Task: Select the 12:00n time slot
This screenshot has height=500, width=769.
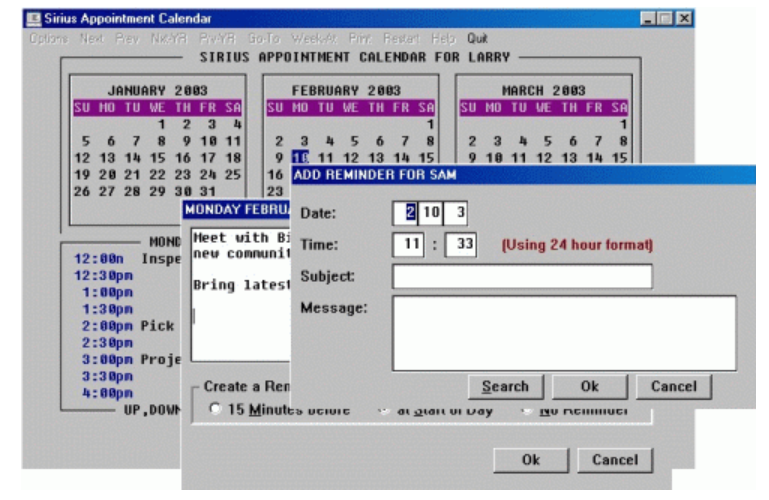Action: [x=99, y=259]
